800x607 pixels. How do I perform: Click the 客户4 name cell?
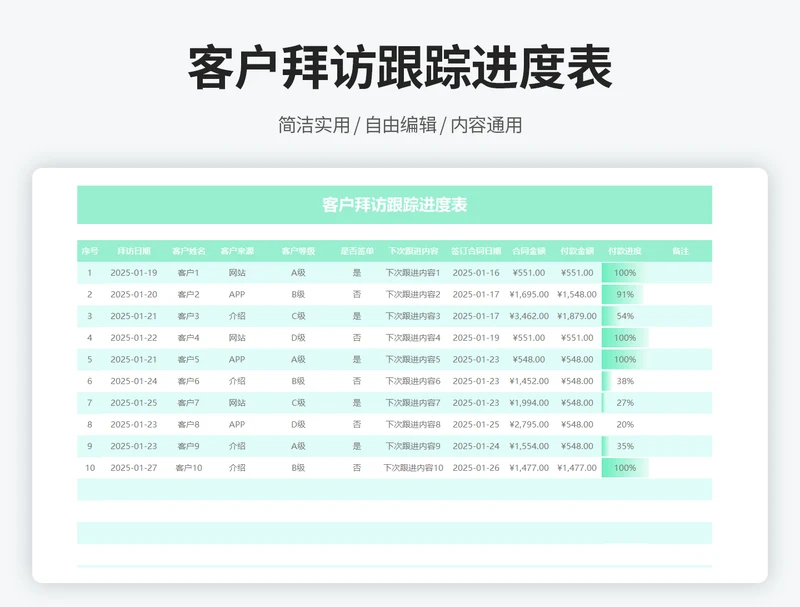click(189, 338)
